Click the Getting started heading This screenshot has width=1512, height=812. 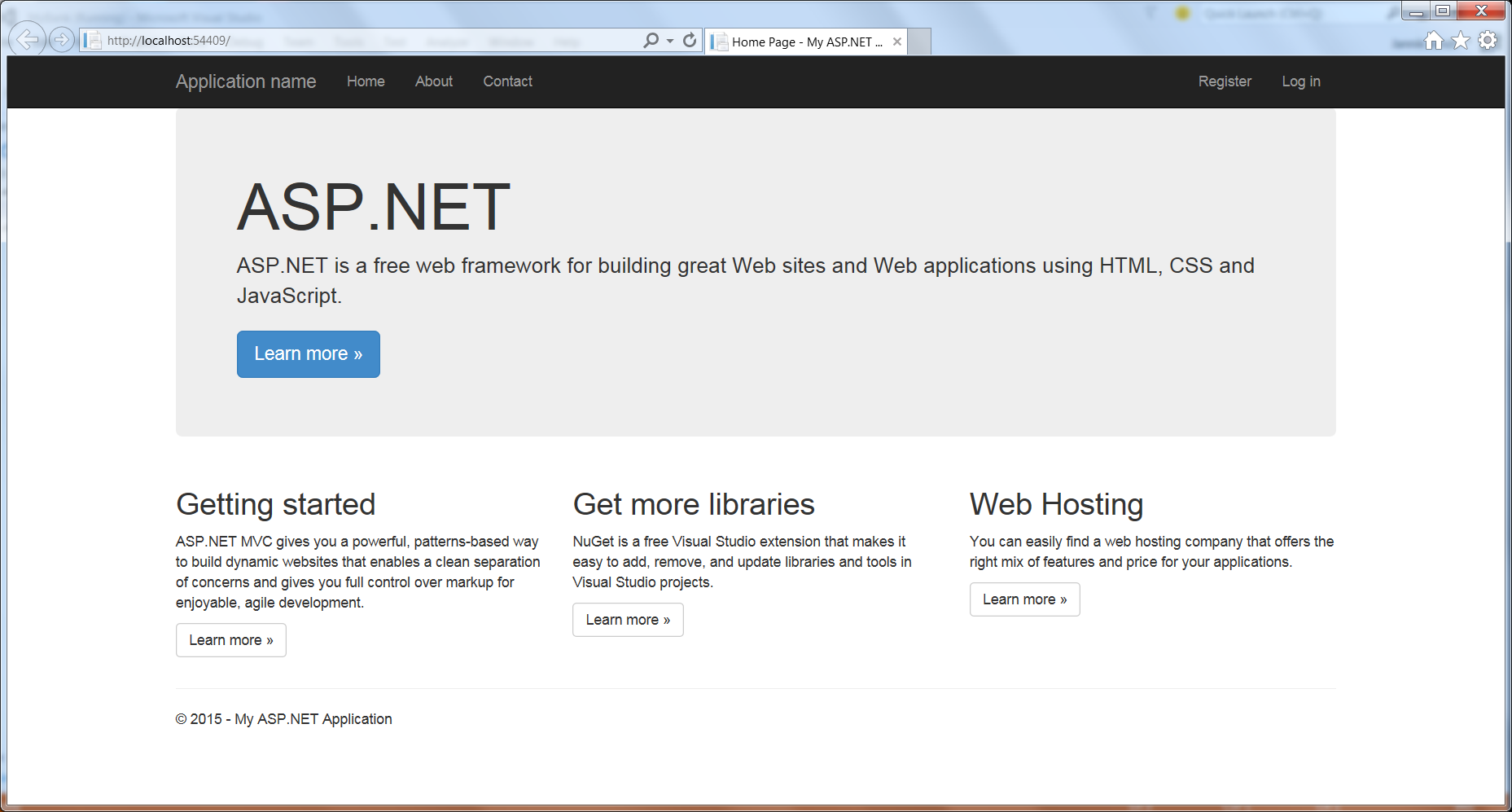[276, 505]
